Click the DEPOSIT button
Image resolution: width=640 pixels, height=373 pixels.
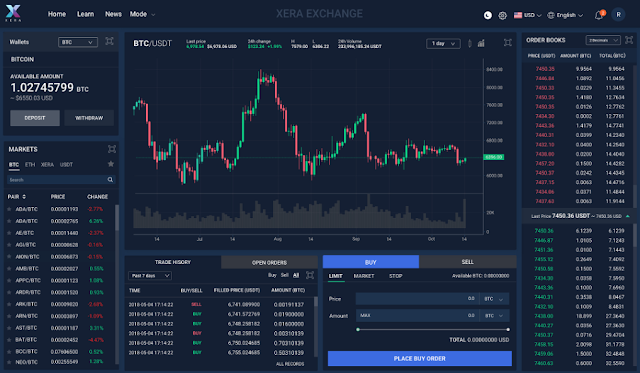[x=35, y=118]
